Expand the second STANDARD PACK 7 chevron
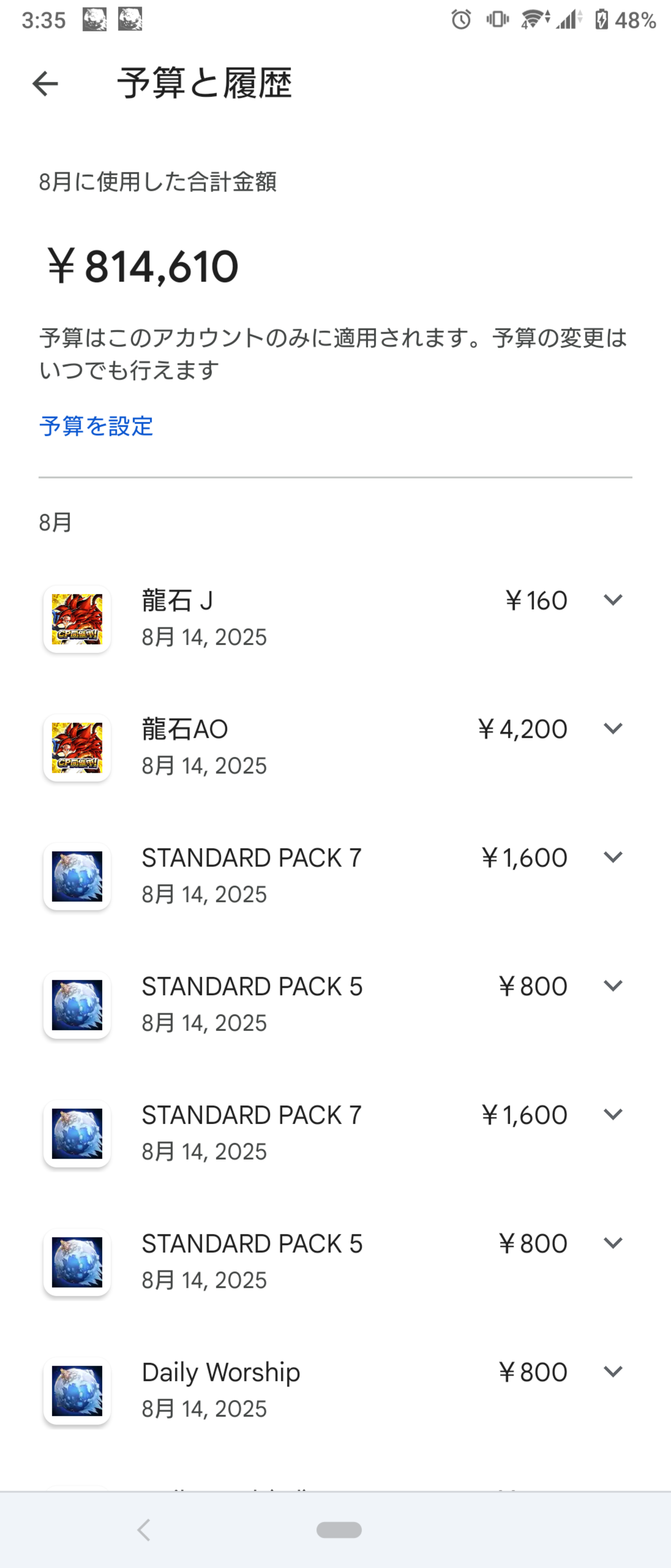Image resolution: width=671 pixels, height=1568 pixels. [x=613, y=1114]
